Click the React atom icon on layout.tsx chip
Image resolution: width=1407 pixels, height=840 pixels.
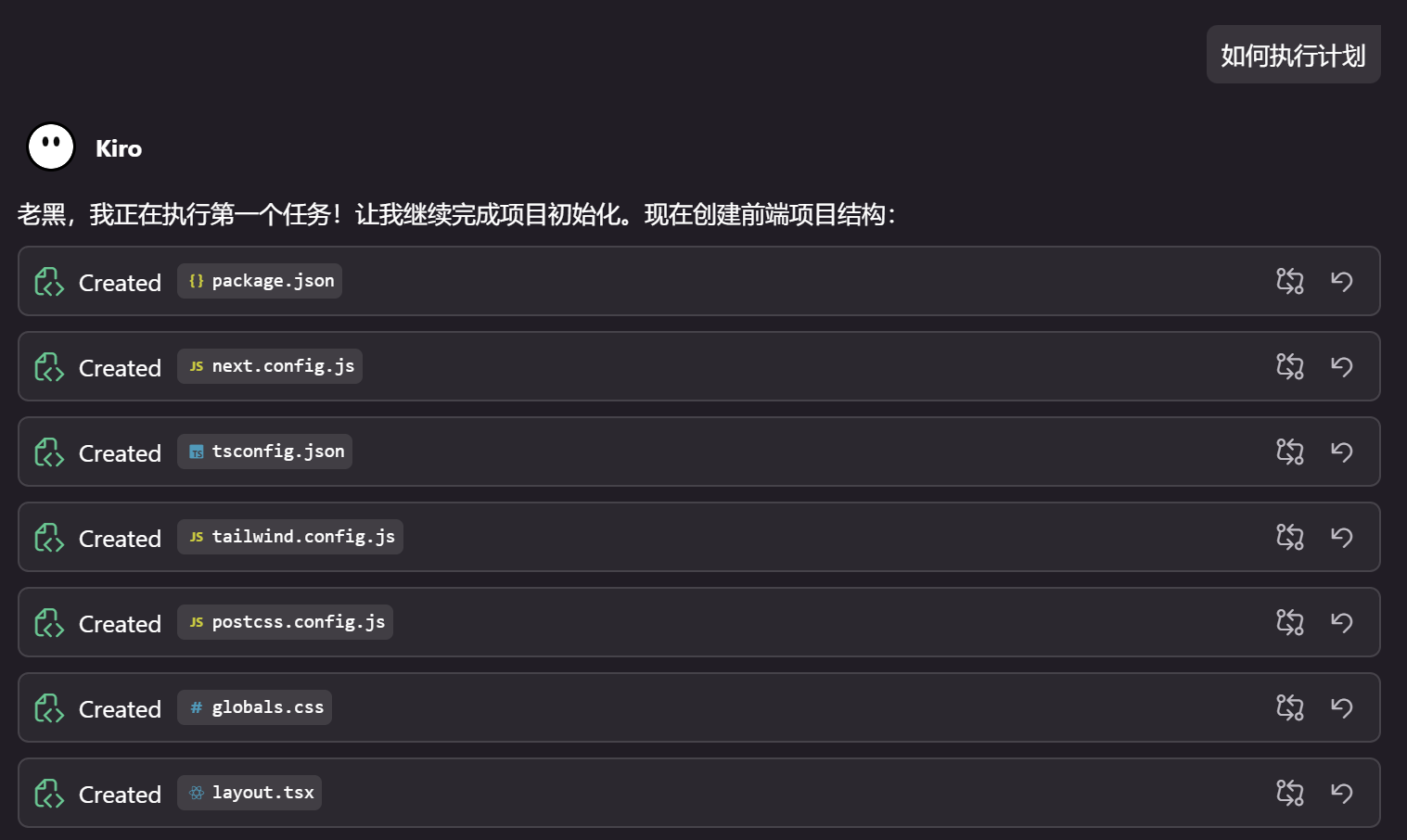196,793
